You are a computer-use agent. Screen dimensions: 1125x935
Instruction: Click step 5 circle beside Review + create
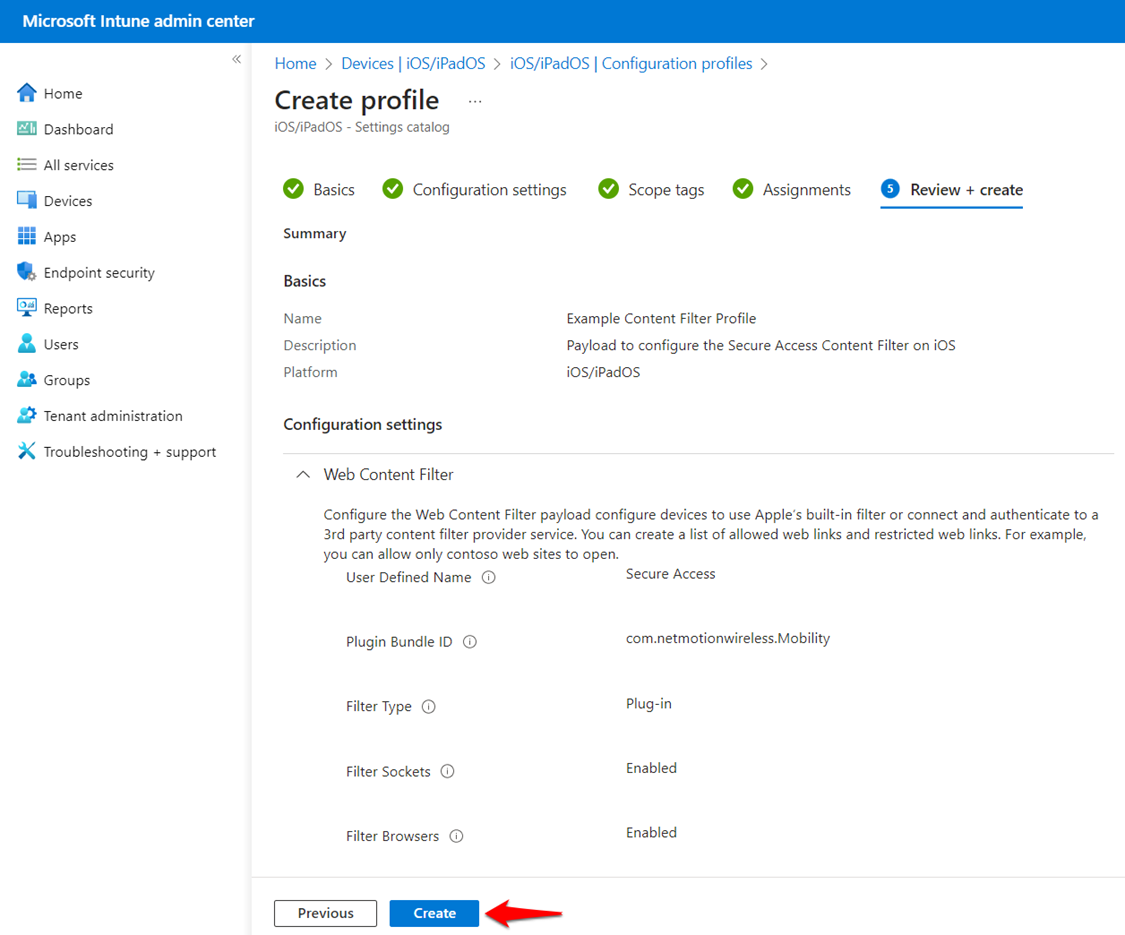tap(890, 189)
